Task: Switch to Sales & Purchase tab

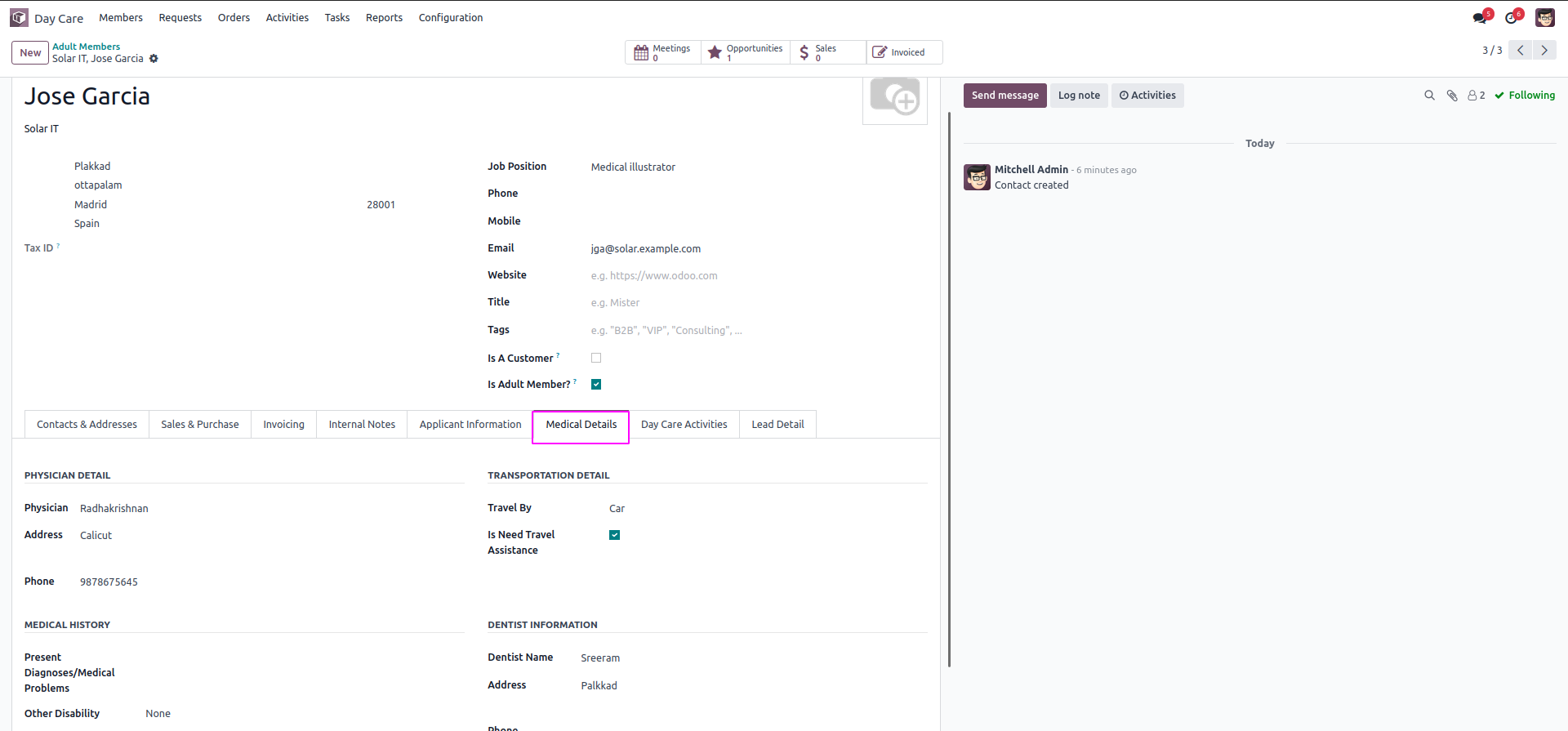Action: 200,425
